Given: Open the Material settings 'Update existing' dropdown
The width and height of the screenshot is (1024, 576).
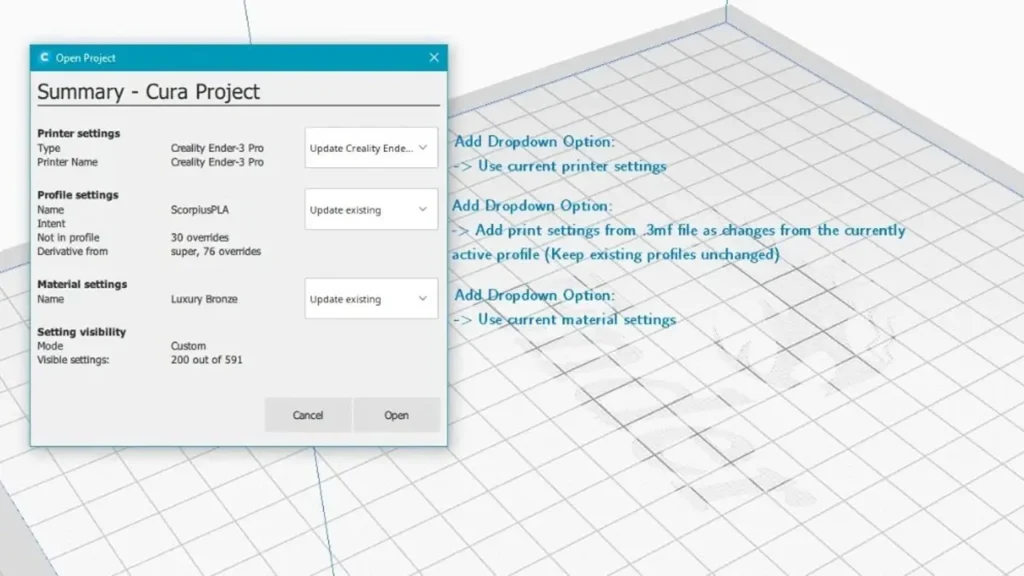Looking at the screenshot, I should 371,298.
